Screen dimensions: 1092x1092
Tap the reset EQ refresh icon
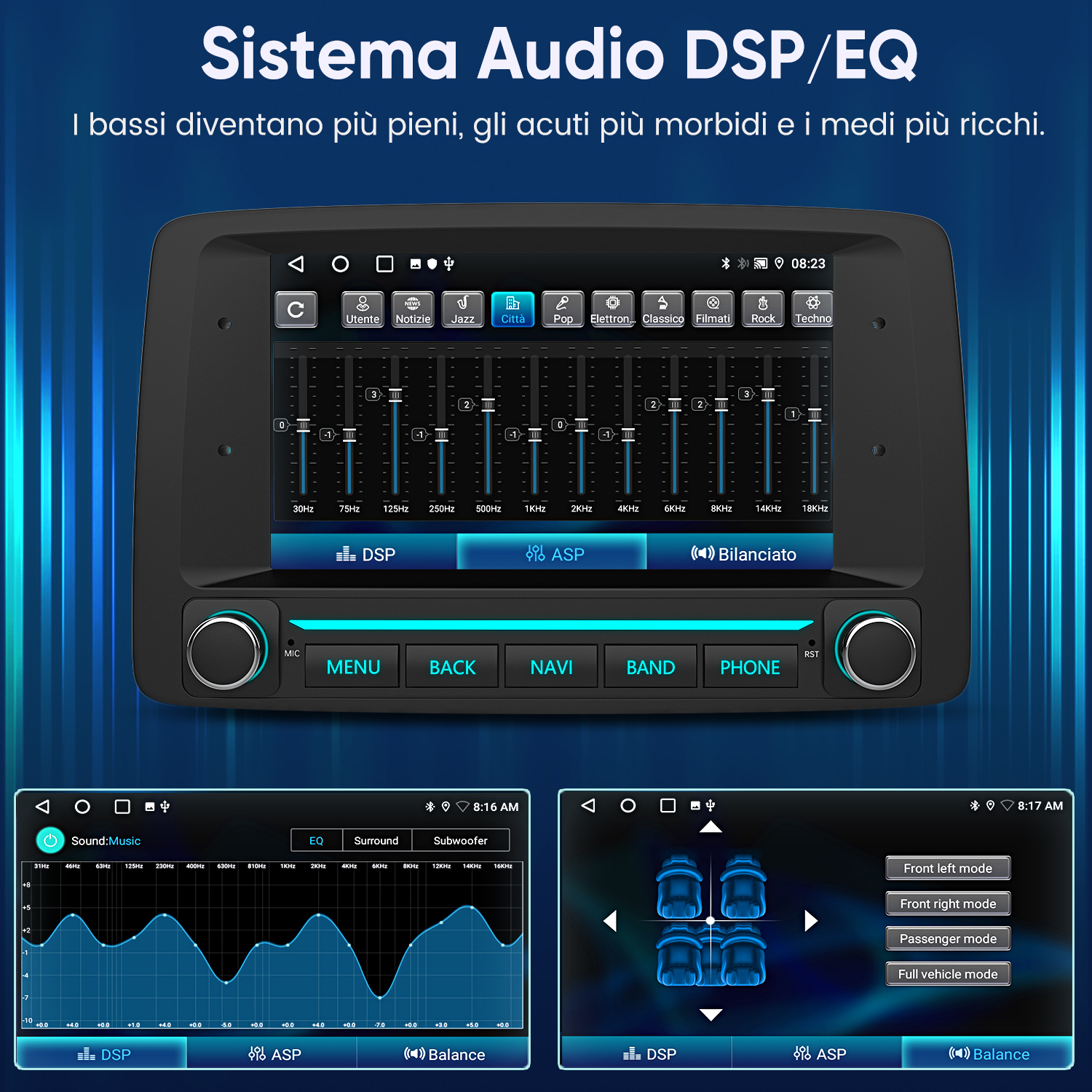(296, 309)
